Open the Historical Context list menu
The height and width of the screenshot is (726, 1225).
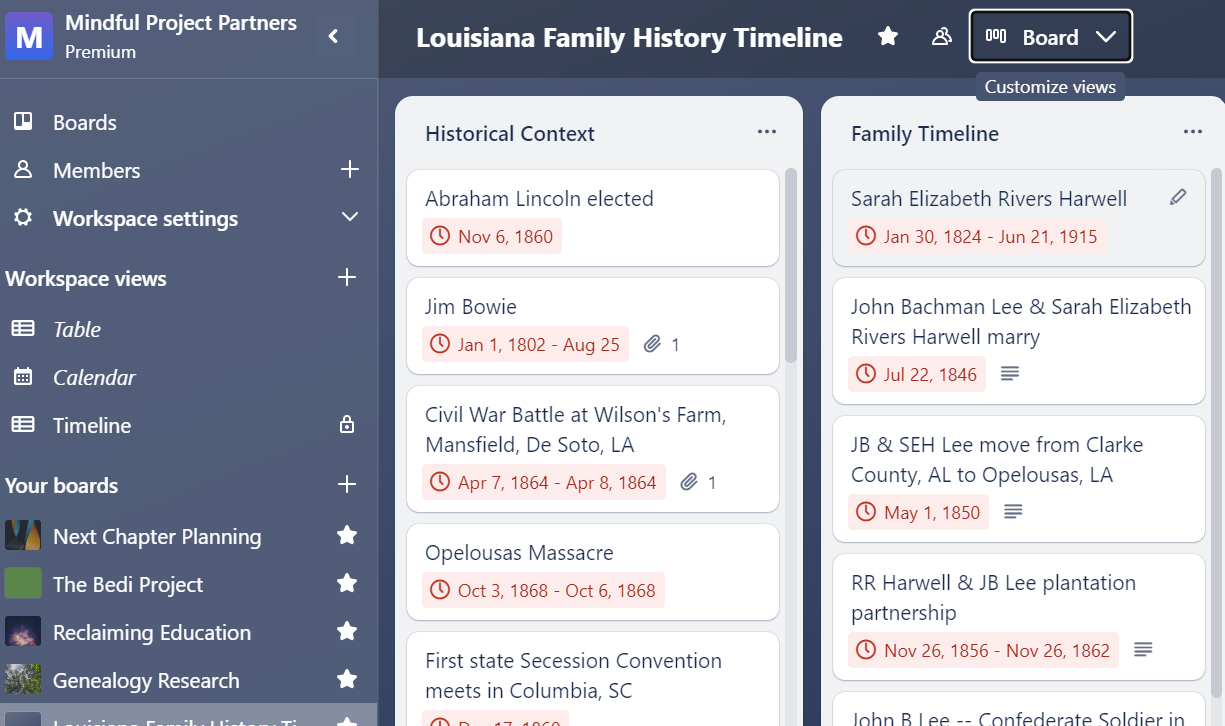[x=766, y=131]
